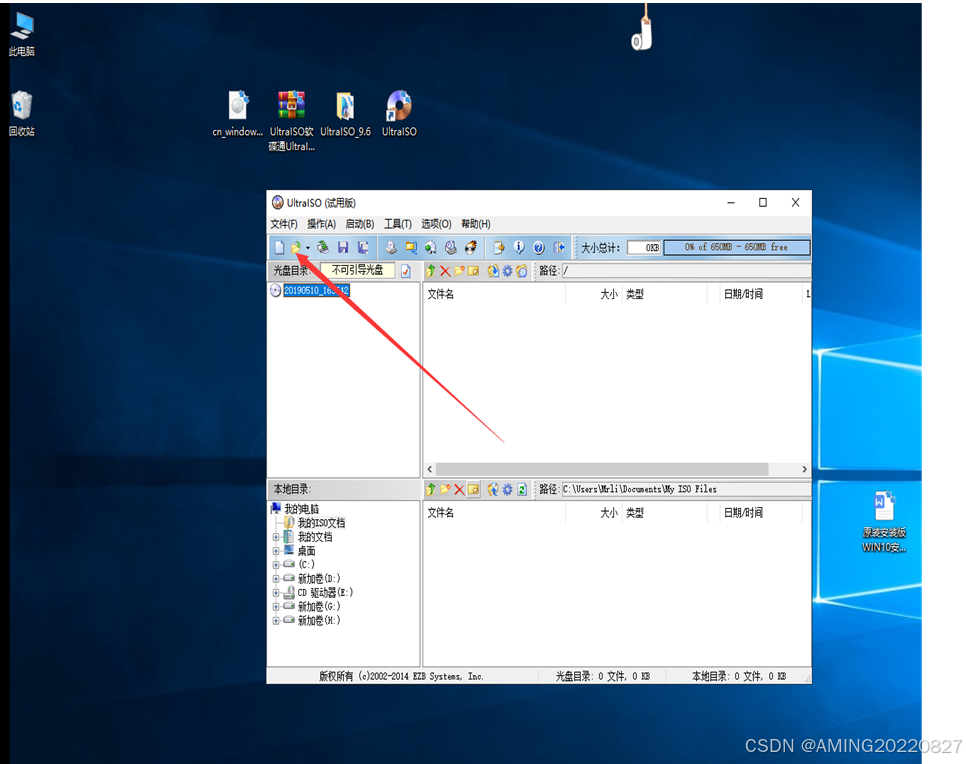Click the Save floppy disk toolbar icon

point(343,248)
